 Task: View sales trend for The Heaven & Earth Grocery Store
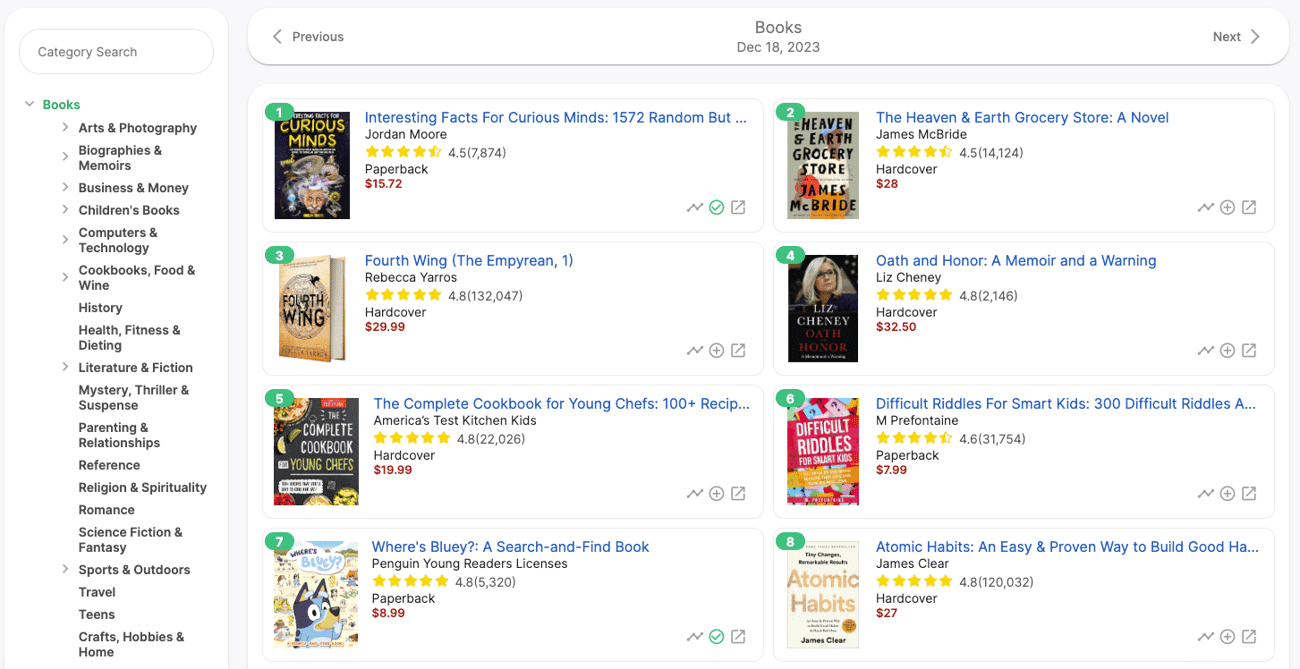point(1206,206)
